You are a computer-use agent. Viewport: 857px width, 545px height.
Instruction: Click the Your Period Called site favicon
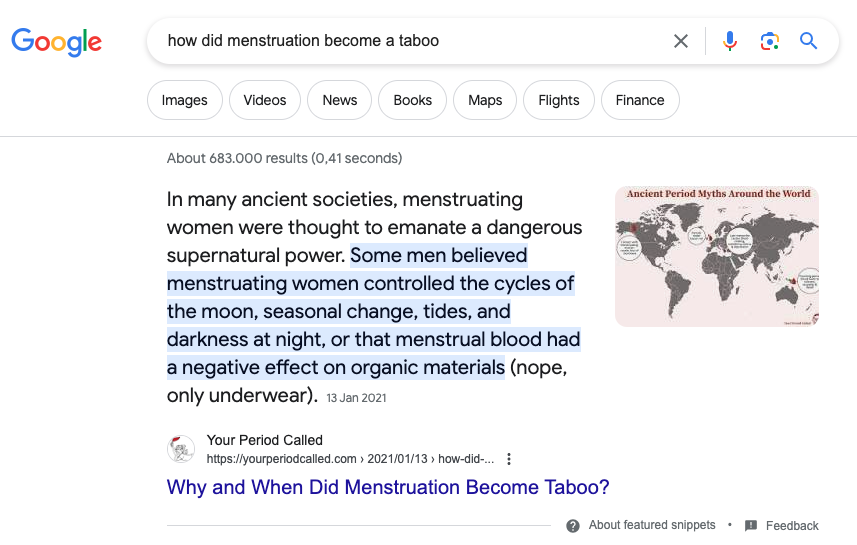pyautogui.click(x=181, y=449)
